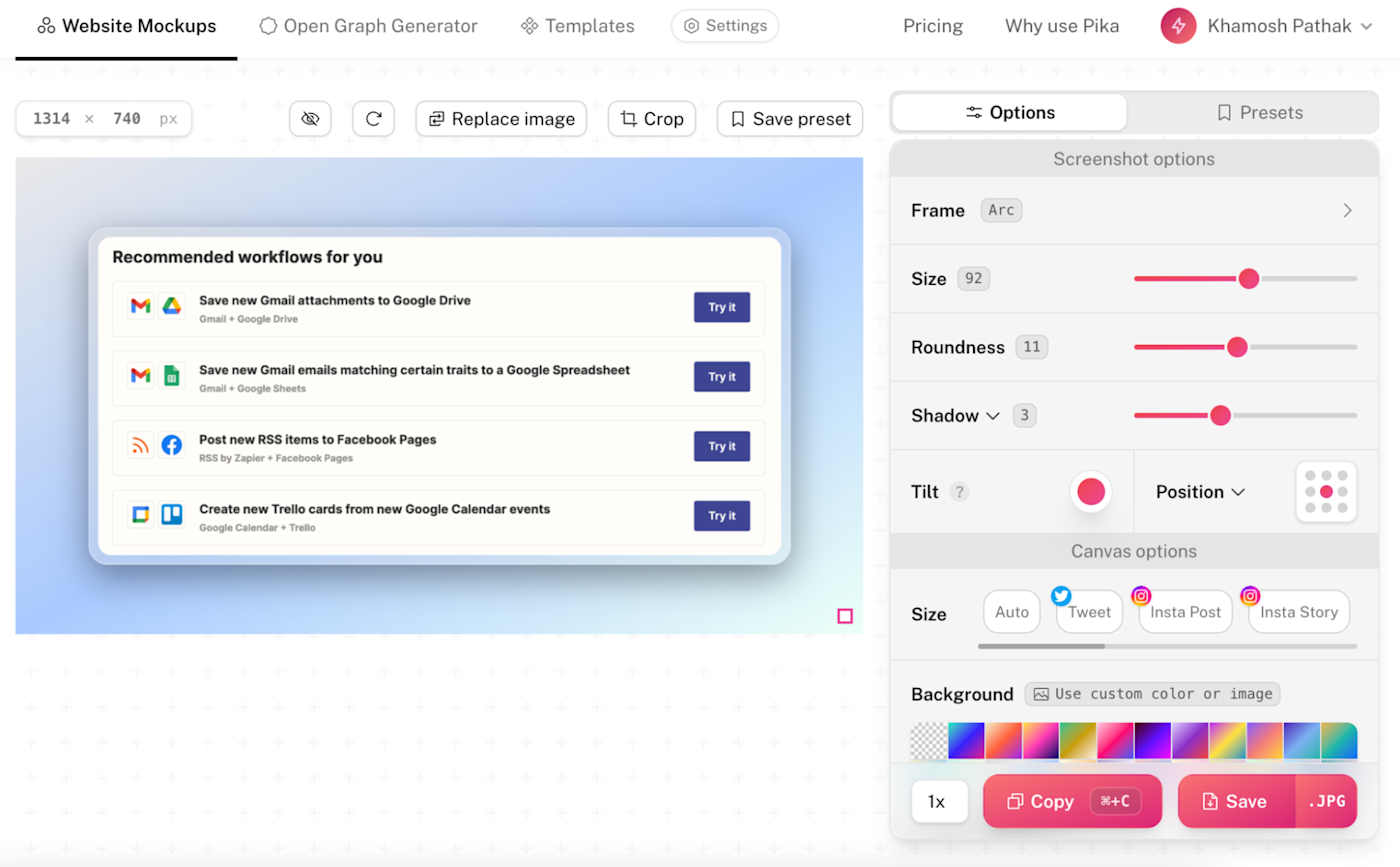
Task: Go to Templates tab
Action: [x=578, y=26]
